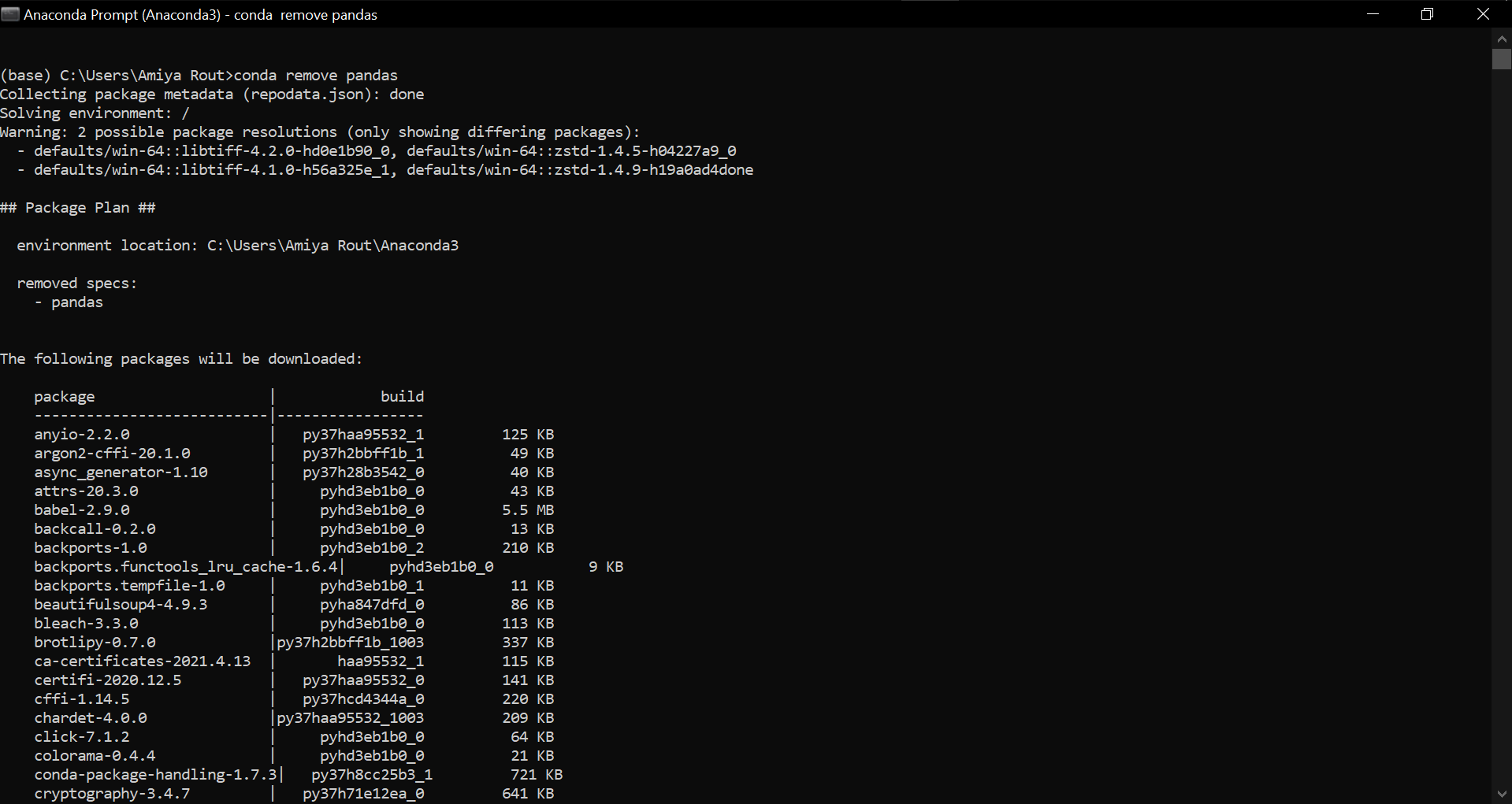Click the scrollbar down arrow
The height and width of the screenshot is (804, 1512).
pyautogui.click(x=1502, y=794)
